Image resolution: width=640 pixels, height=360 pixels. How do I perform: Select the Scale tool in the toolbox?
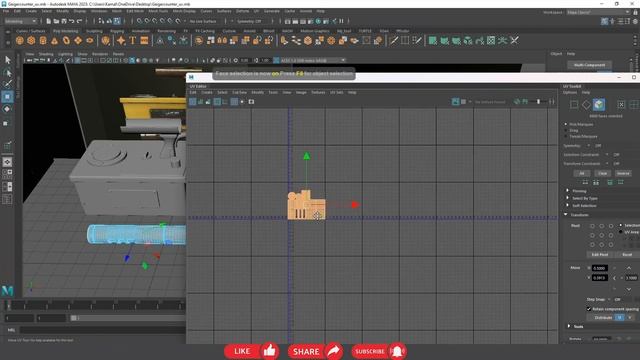click(7, 122)
